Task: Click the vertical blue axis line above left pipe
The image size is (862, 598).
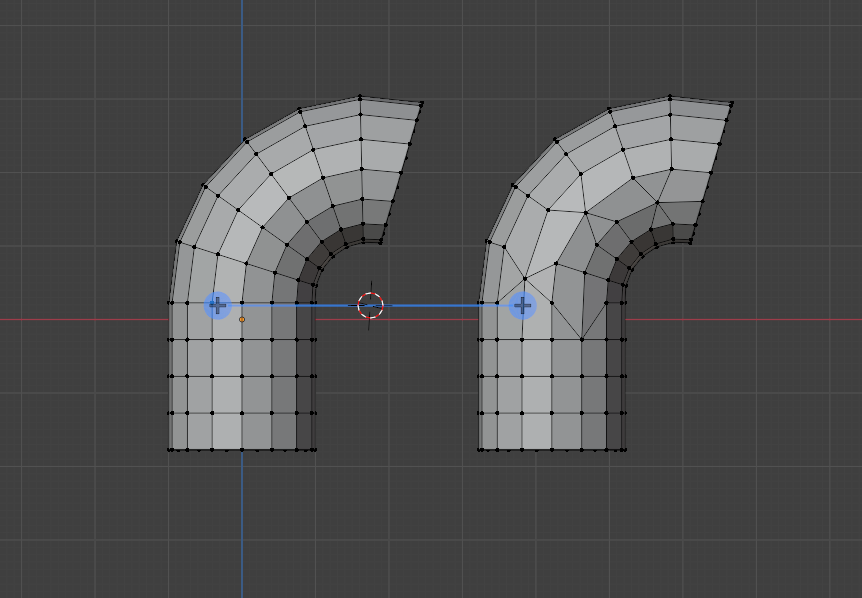Action: click(242, 60)
